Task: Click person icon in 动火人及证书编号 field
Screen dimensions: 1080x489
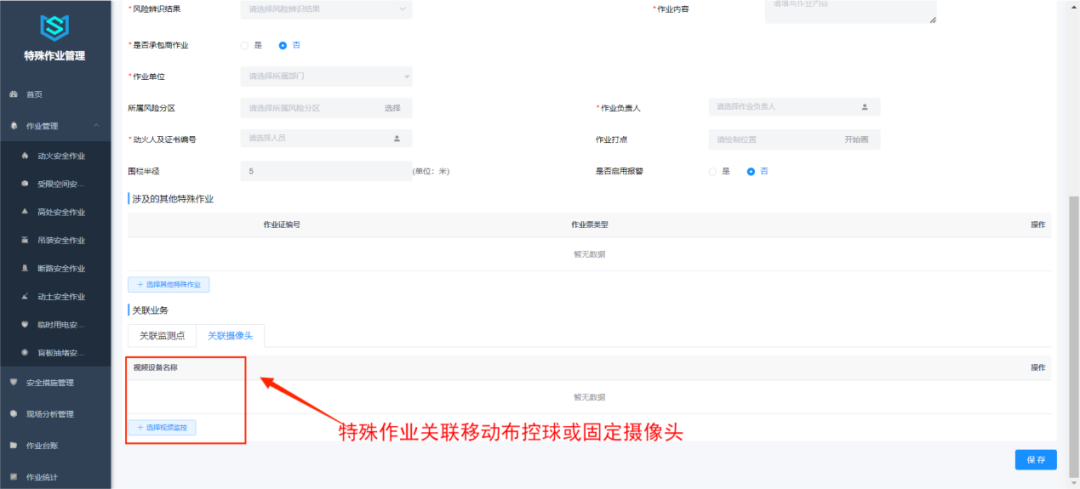Action: click(x=397, y=138)
